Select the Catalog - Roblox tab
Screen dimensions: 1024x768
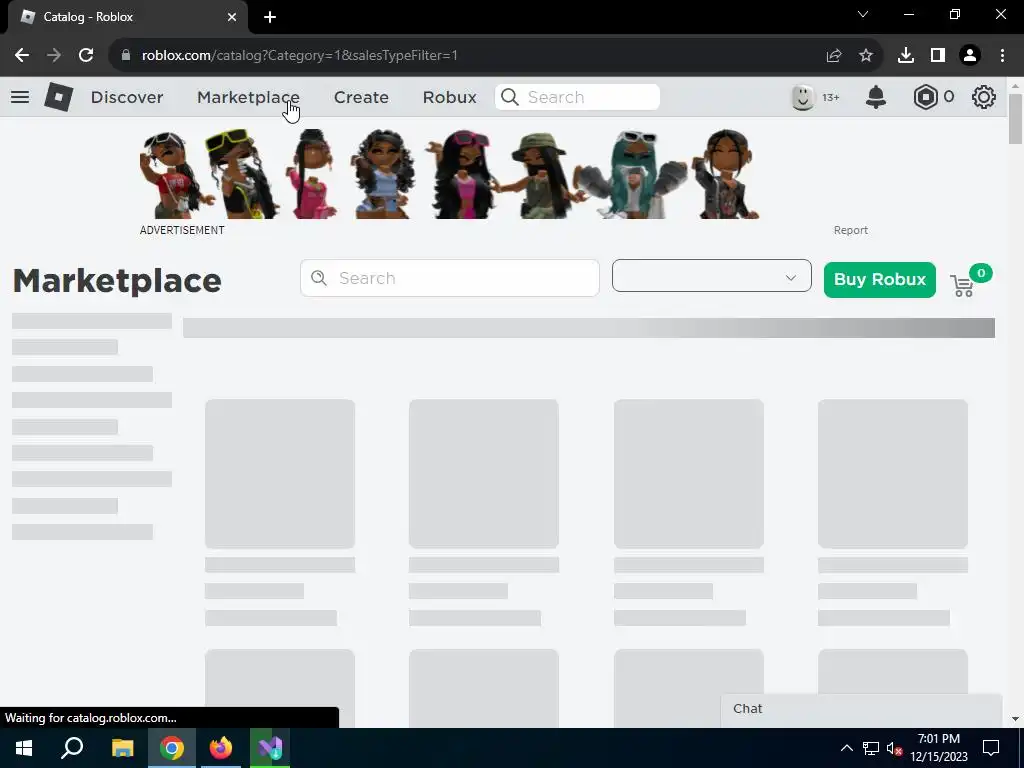127,17
